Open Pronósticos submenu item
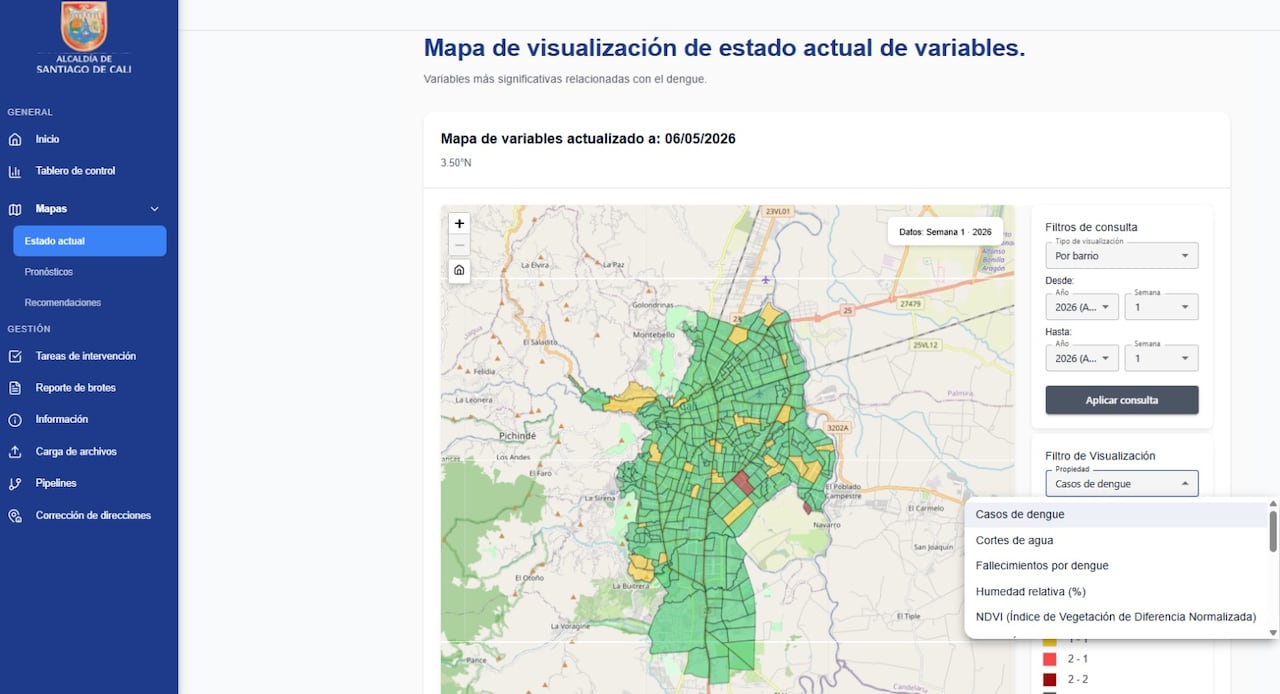The width and height of the screenshot is (1280, 694). pyautogui.click(x=49, y=272)
